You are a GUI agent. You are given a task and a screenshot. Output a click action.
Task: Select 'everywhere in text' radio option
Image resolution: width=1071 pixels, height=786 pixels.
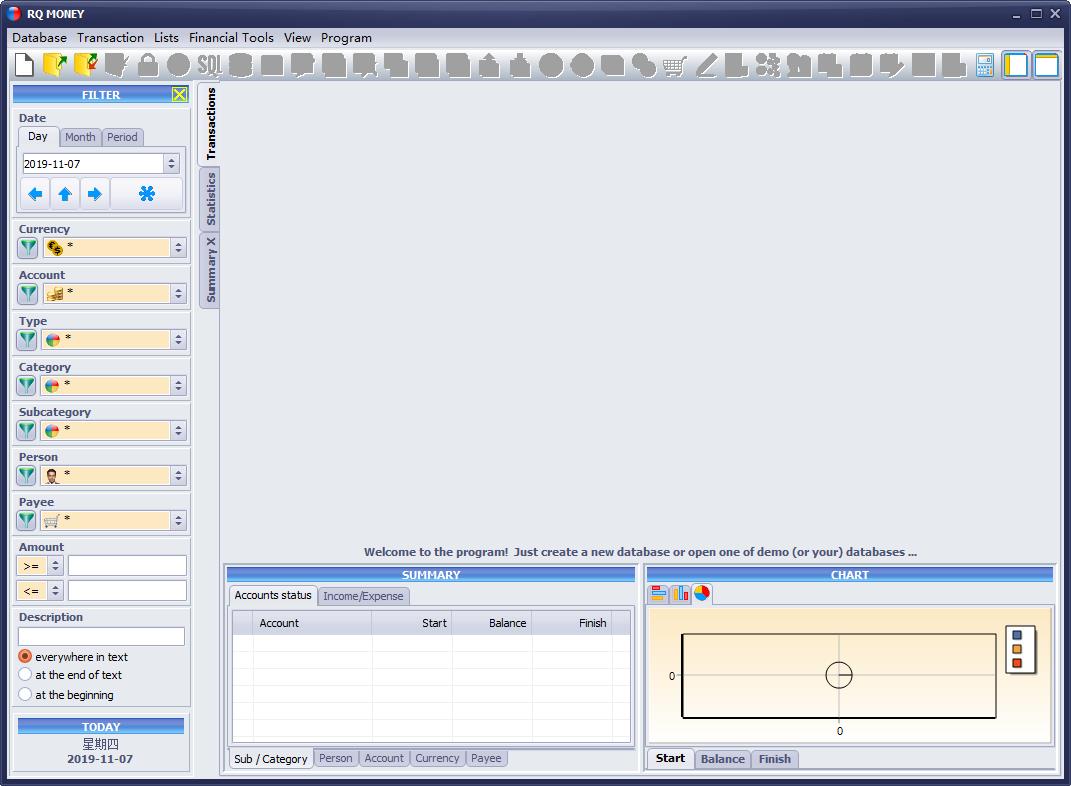pos(25,656)
